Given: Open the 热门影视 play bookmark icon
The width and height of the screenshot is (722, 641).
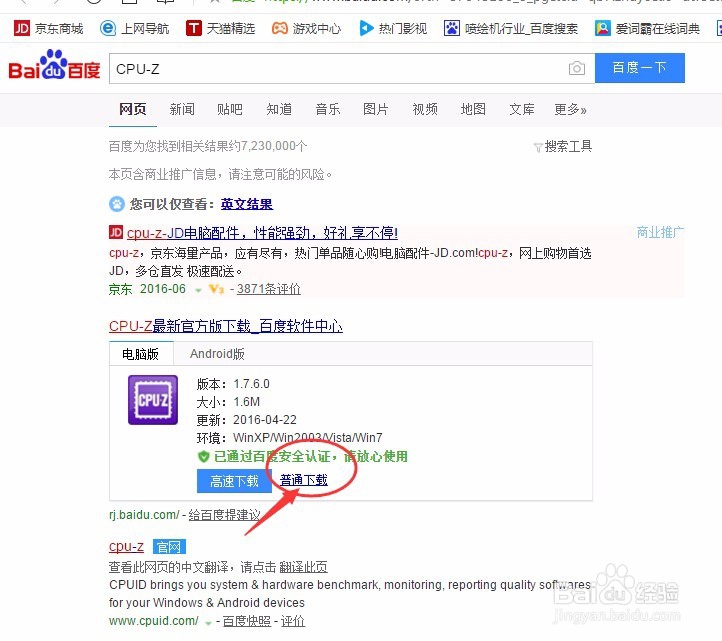Looking at the screenshot, I should (366, 29).
